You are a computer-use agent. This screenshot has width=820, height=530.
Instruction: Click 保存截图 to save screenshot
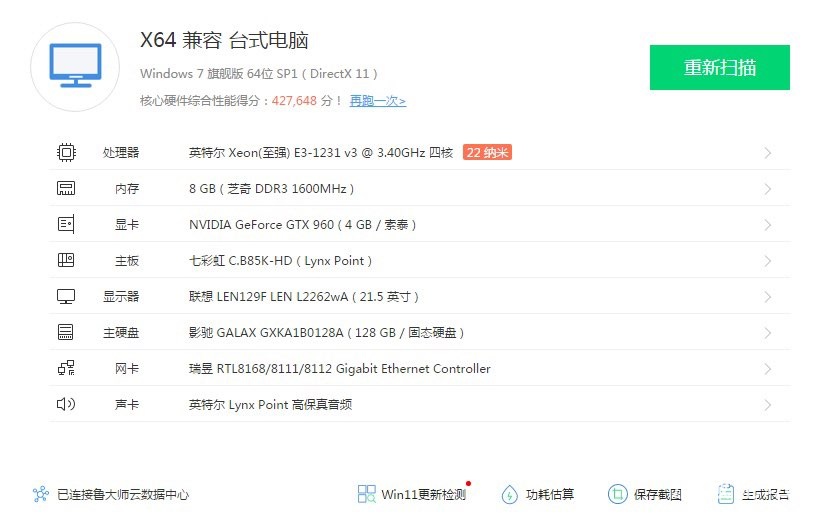coord(658,494)
